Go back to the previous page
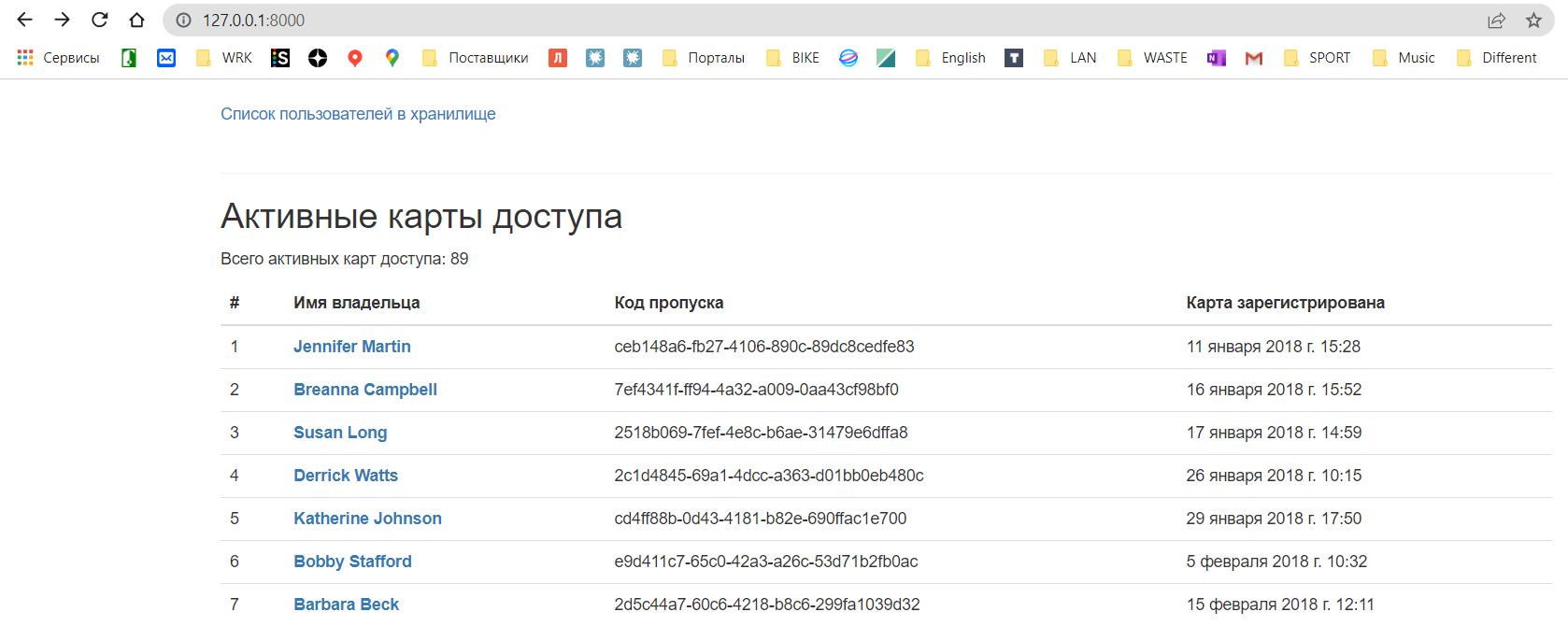 tap(25, 20)
